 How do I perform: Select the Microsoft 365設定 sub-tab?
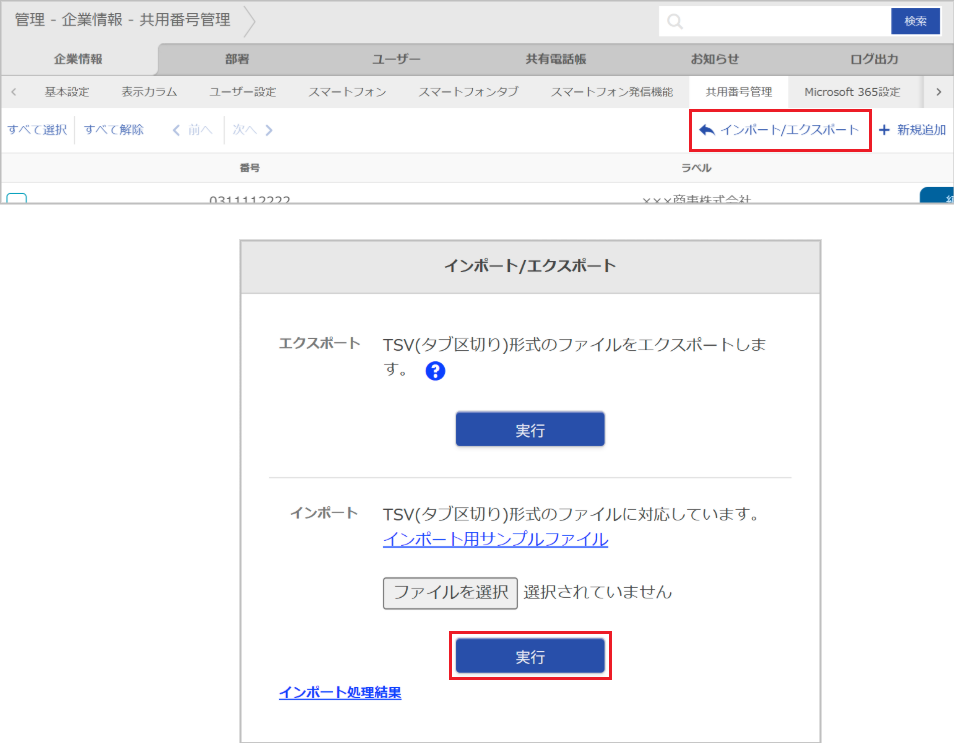pos(854,91)
